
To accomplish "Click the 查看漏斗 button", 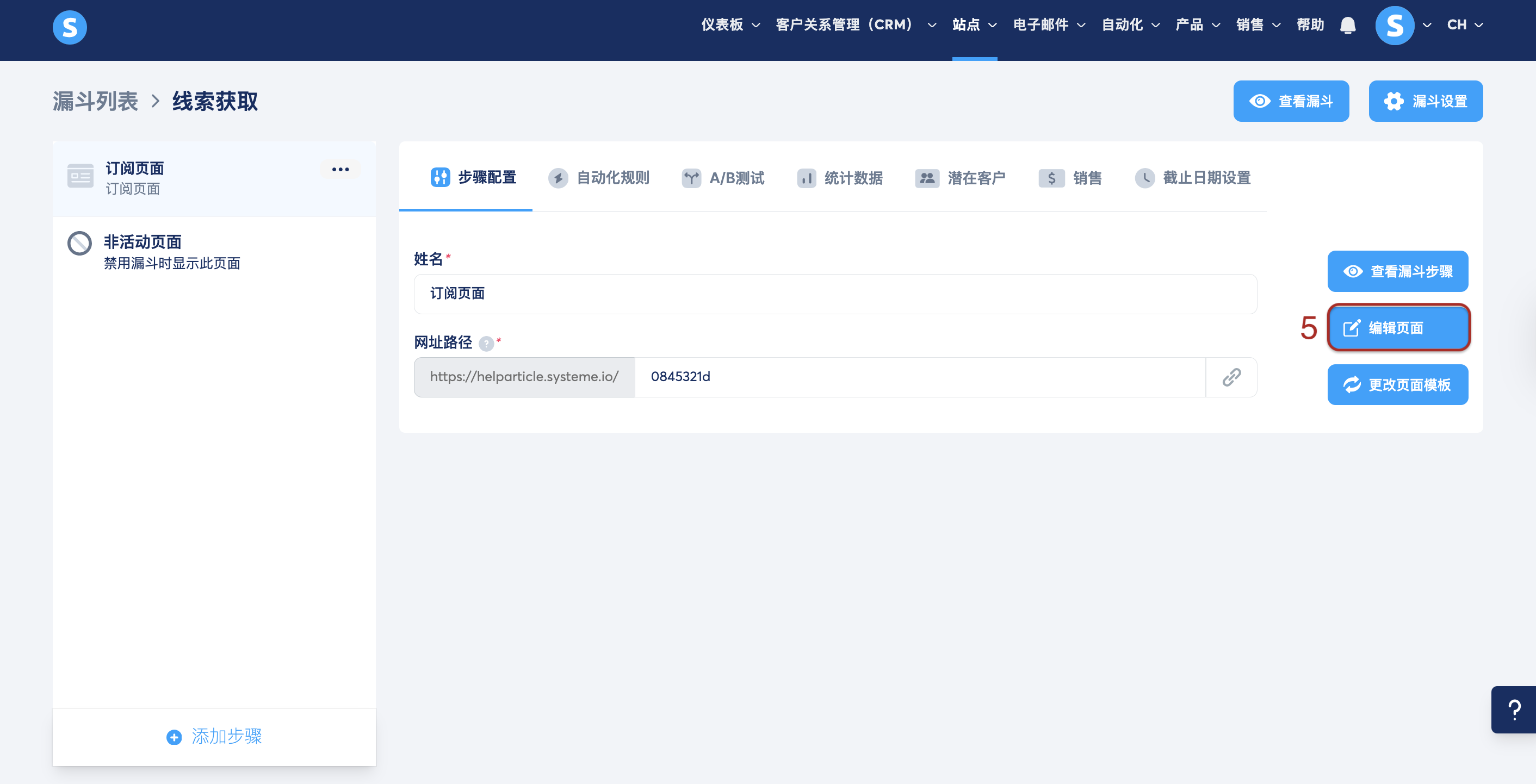I will click(1291, 101).
